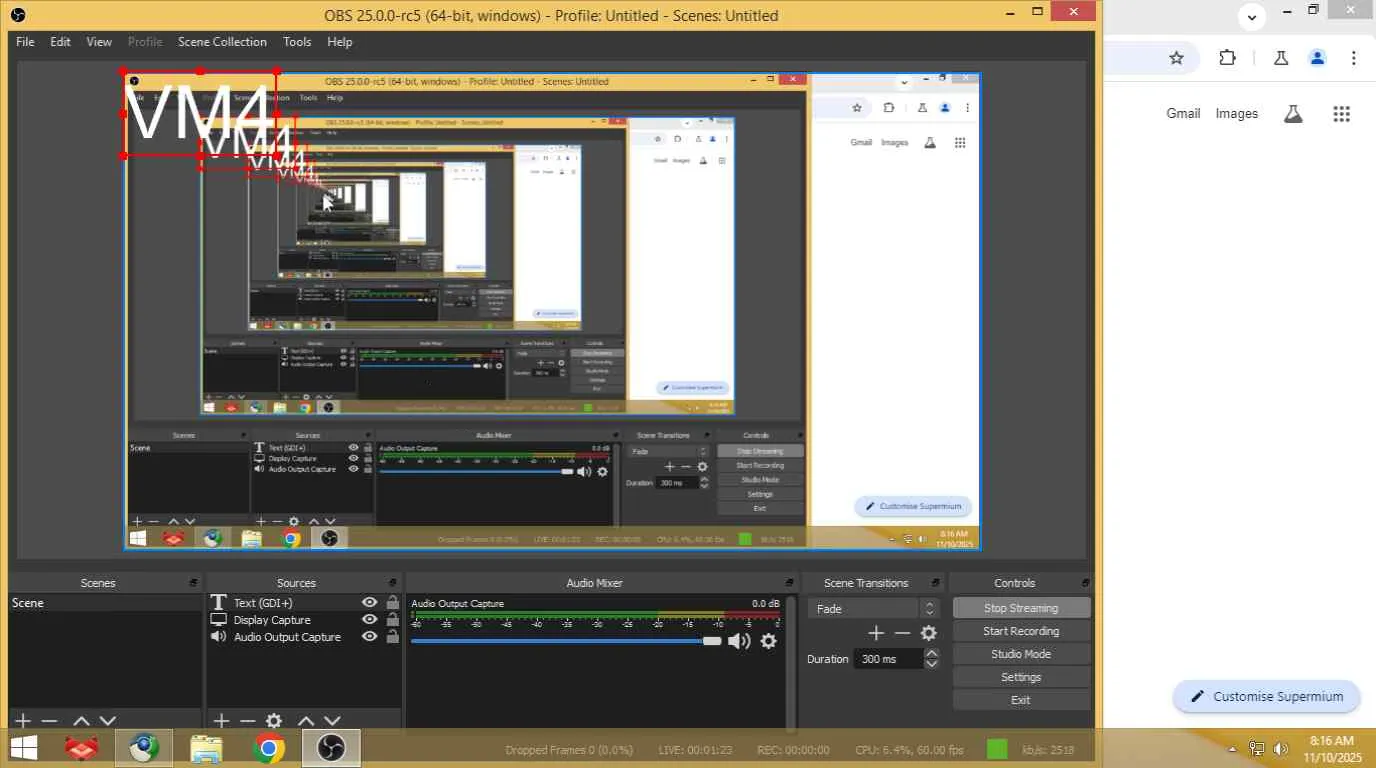Hide the Text (GDI+) source
Screen dimensions: 1376x768
pos(370,603)
